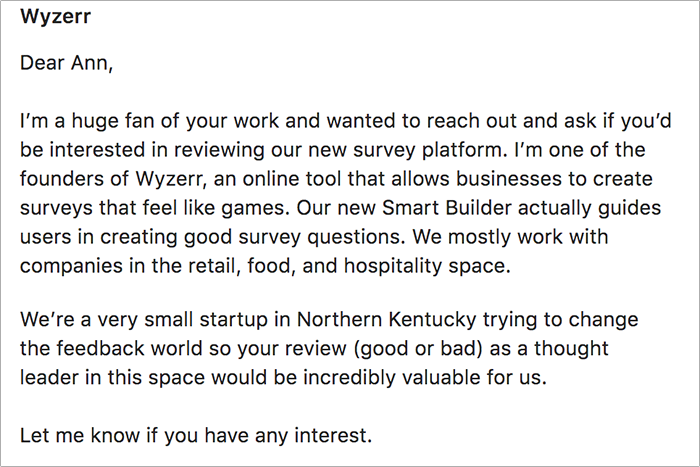Click the bold Wyzerr sender heading
700x467 pixels.
coord(55,17)
